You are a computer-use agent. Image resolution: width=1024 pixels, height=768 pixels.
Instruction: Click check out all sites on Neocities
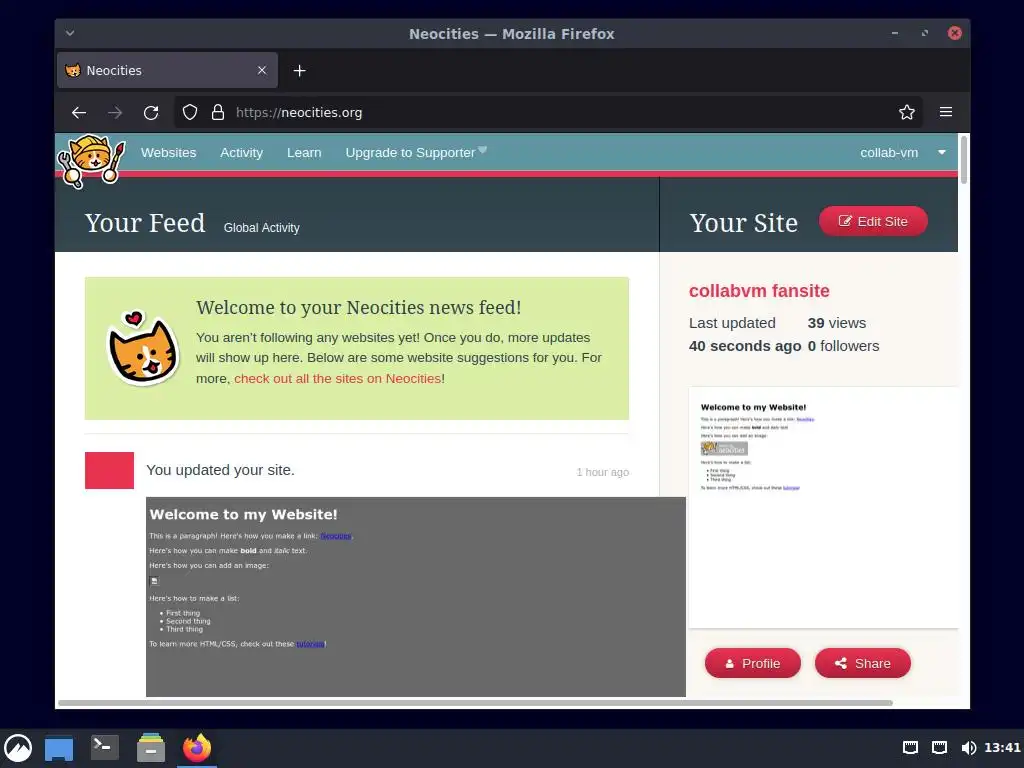(338, 378)
